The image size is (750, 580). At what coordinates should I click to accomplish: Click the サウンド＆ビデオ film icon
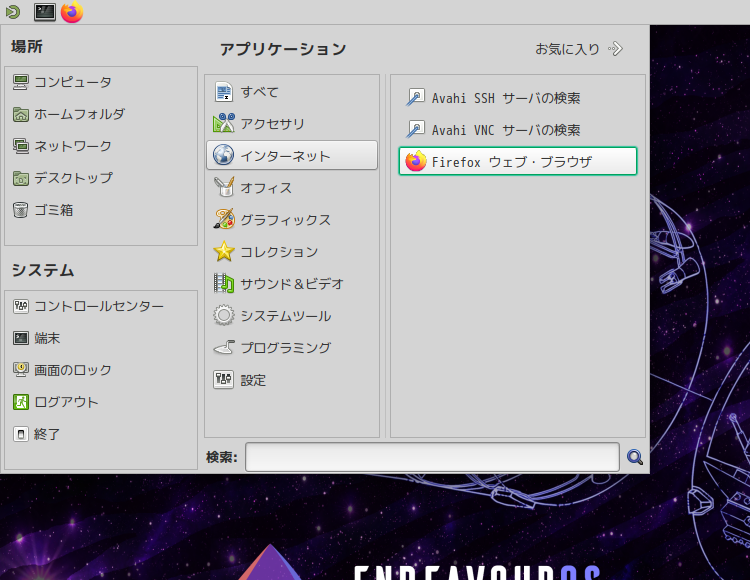point(224,284)
